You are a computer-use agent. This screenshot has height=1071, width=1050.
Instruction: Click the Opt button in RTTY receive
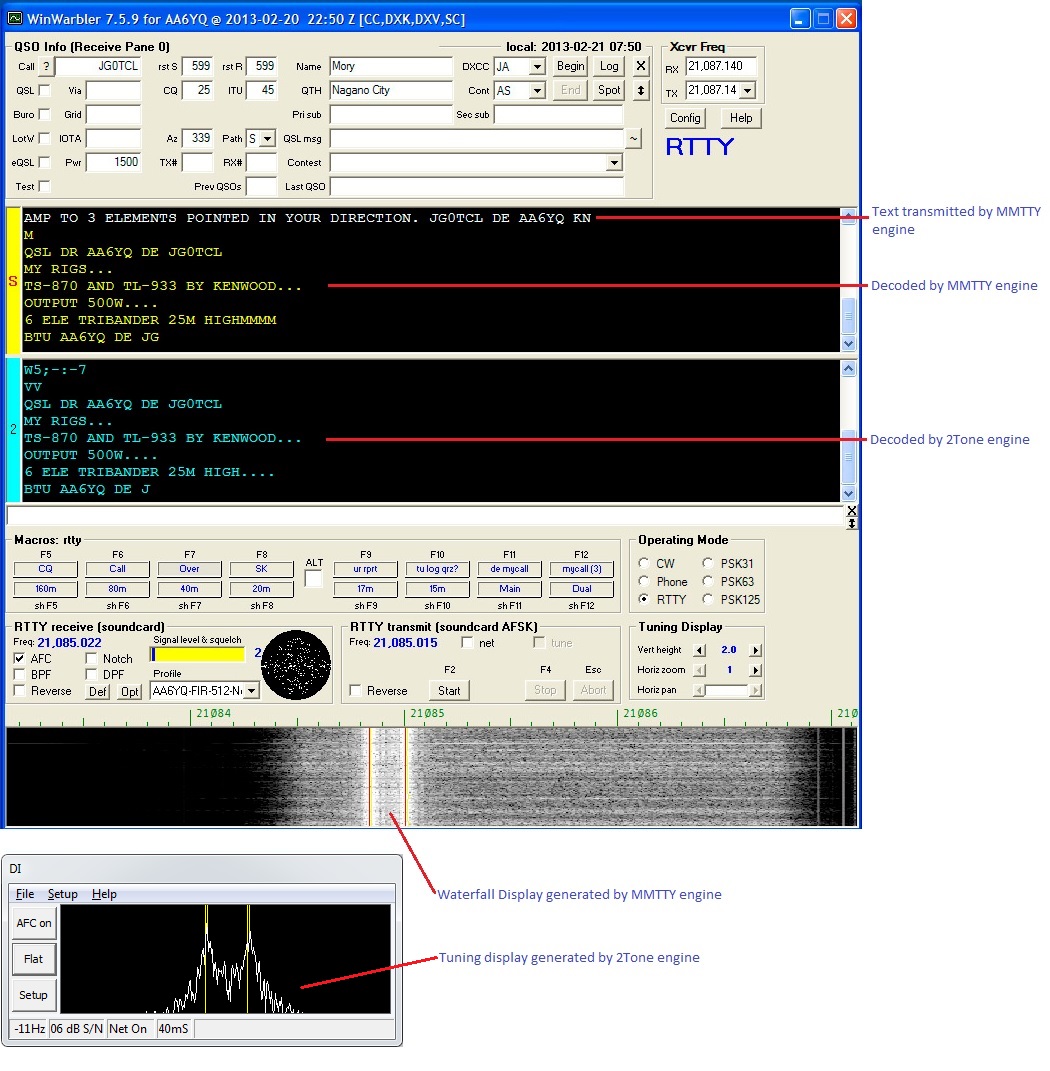pyautogui.click(x=129, y=691)
